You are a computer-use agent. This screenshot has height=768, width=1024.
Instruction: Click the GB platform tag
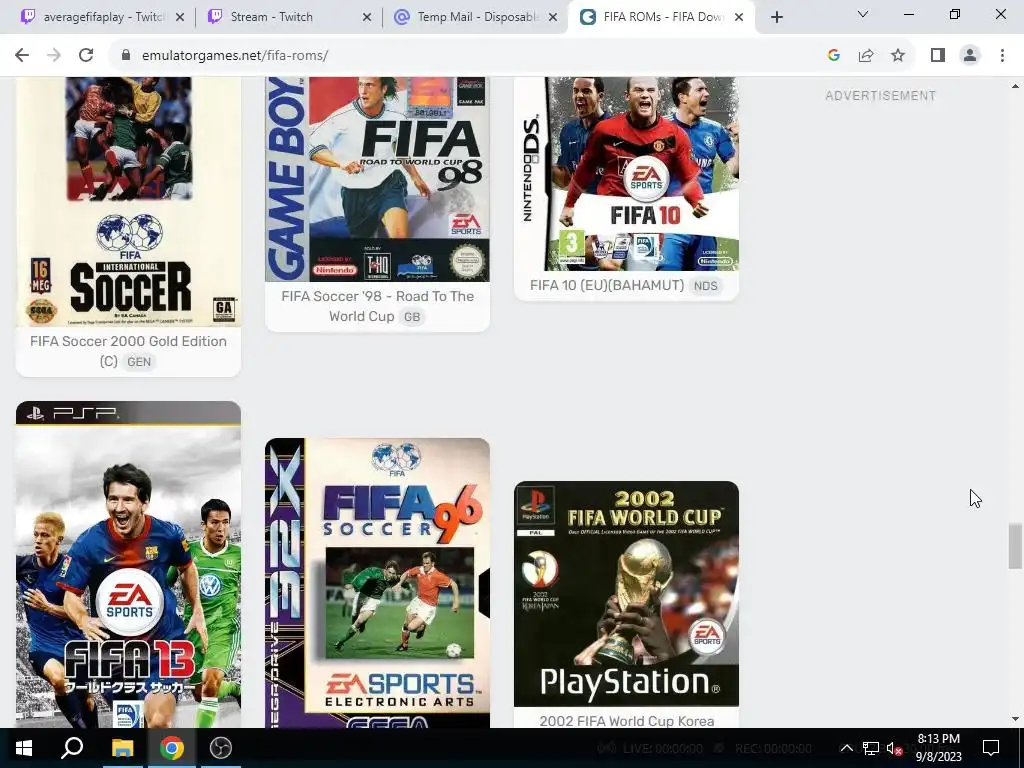pyautogui.click(x=412, y=317)
